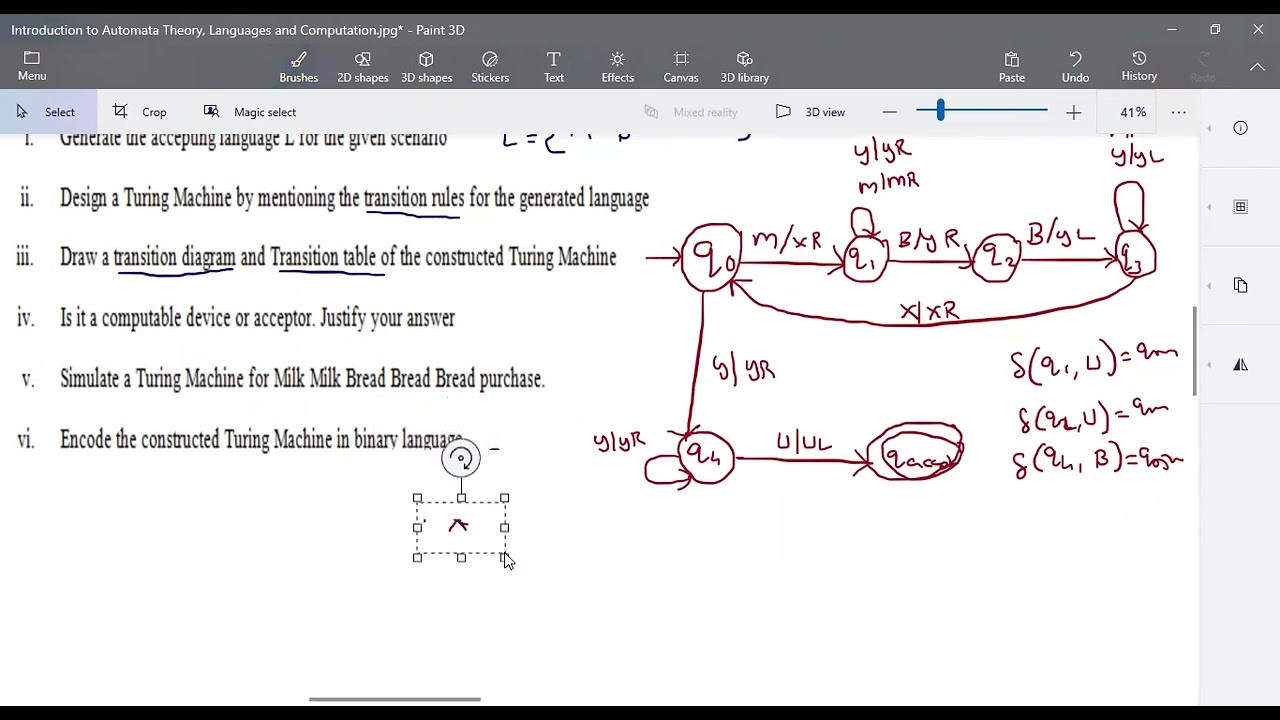Image resolution: width=1280 pixels, height=720 pixels.
Task: Adjust the zoom slider handle
Action: (940, 112)
